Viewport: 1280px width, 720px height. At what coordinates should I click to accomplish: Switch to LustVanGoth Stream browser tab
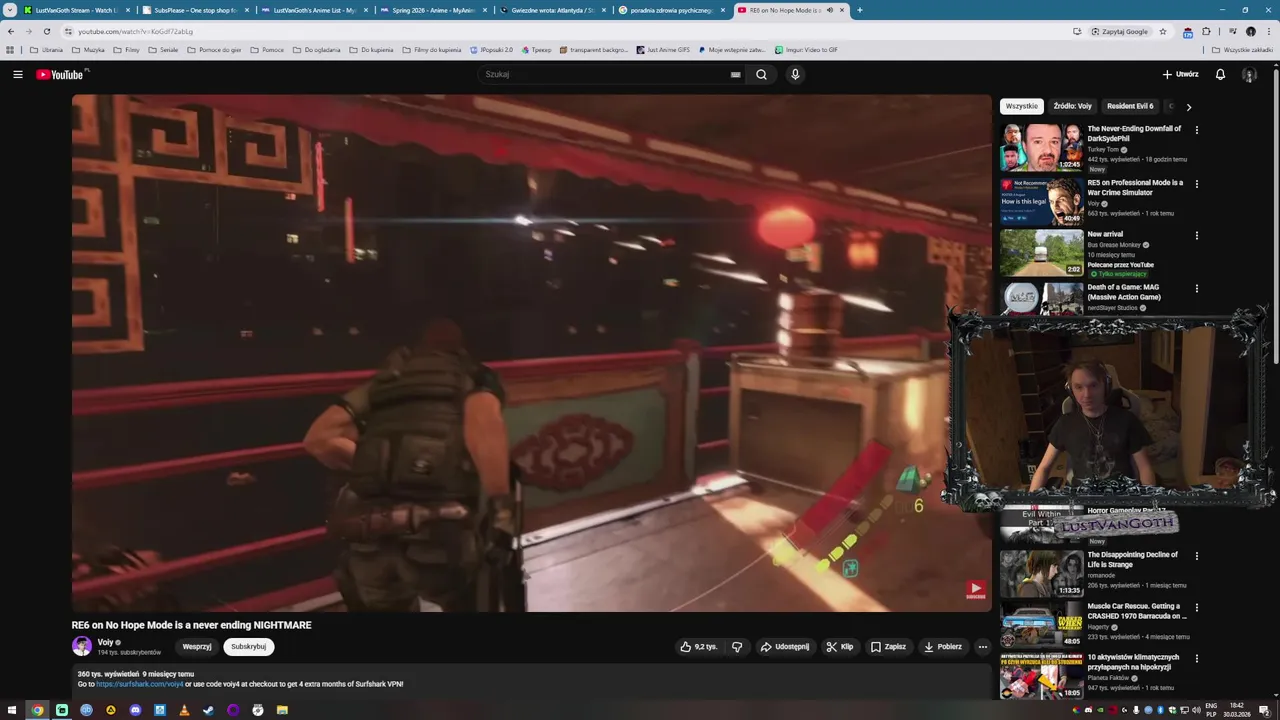tap(76, 10)
